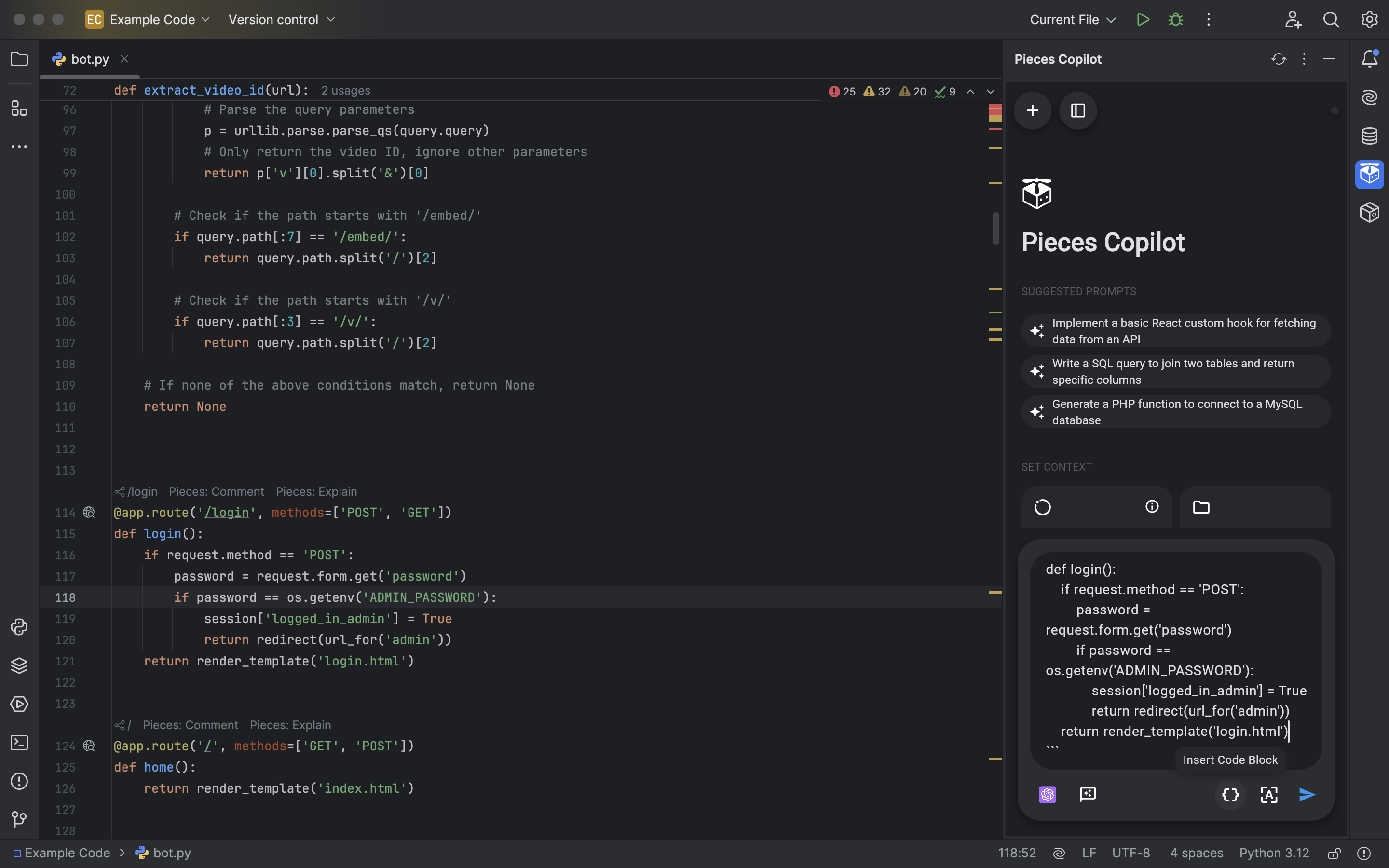Show Long-Term Memory context info
Viewport: 1389px width, 868px height.
click(1151, 506)
